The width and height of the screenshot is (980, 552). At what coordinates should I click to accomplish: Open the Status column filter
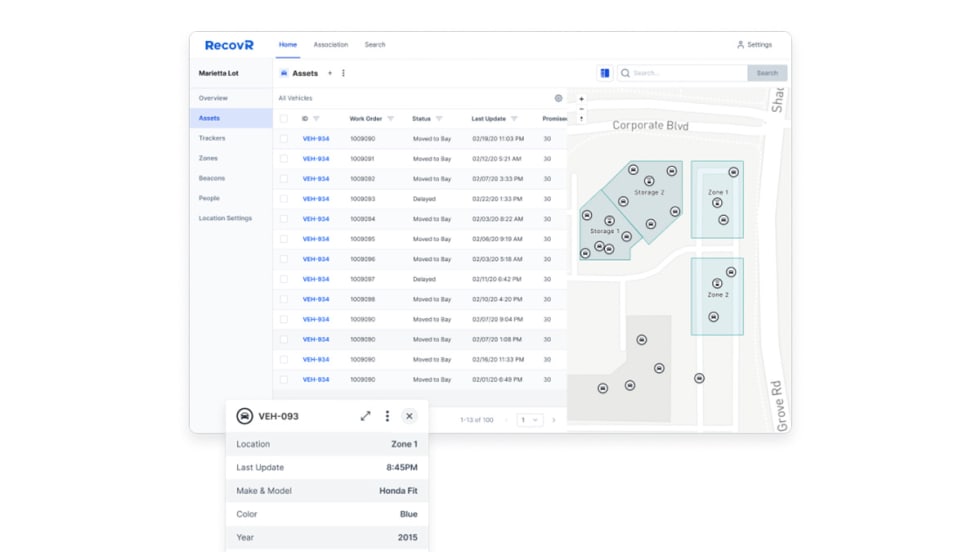439,119
